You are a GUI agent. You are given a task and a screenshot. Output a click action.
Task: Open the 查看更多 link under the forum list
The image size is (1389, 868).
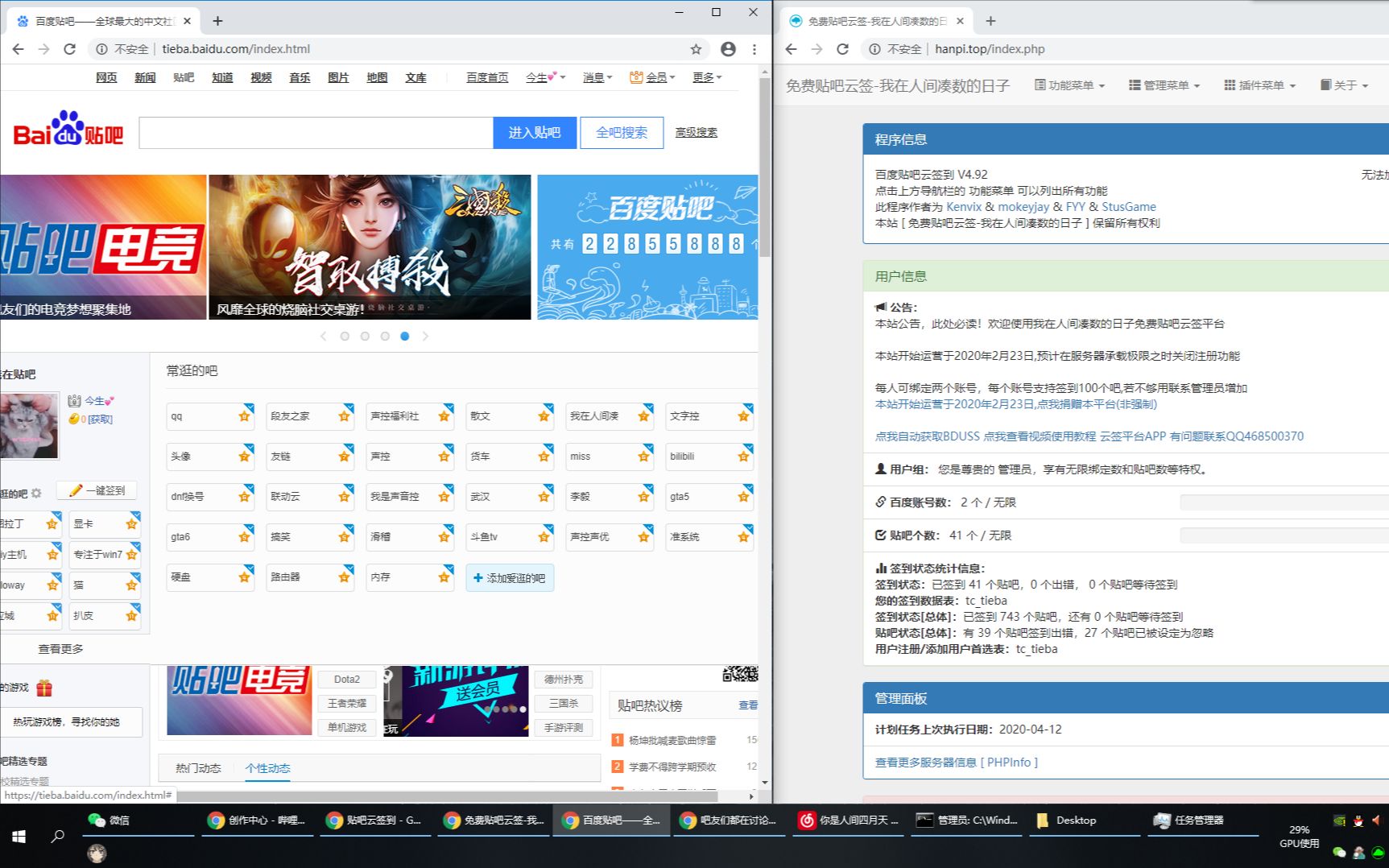(60, 648)
